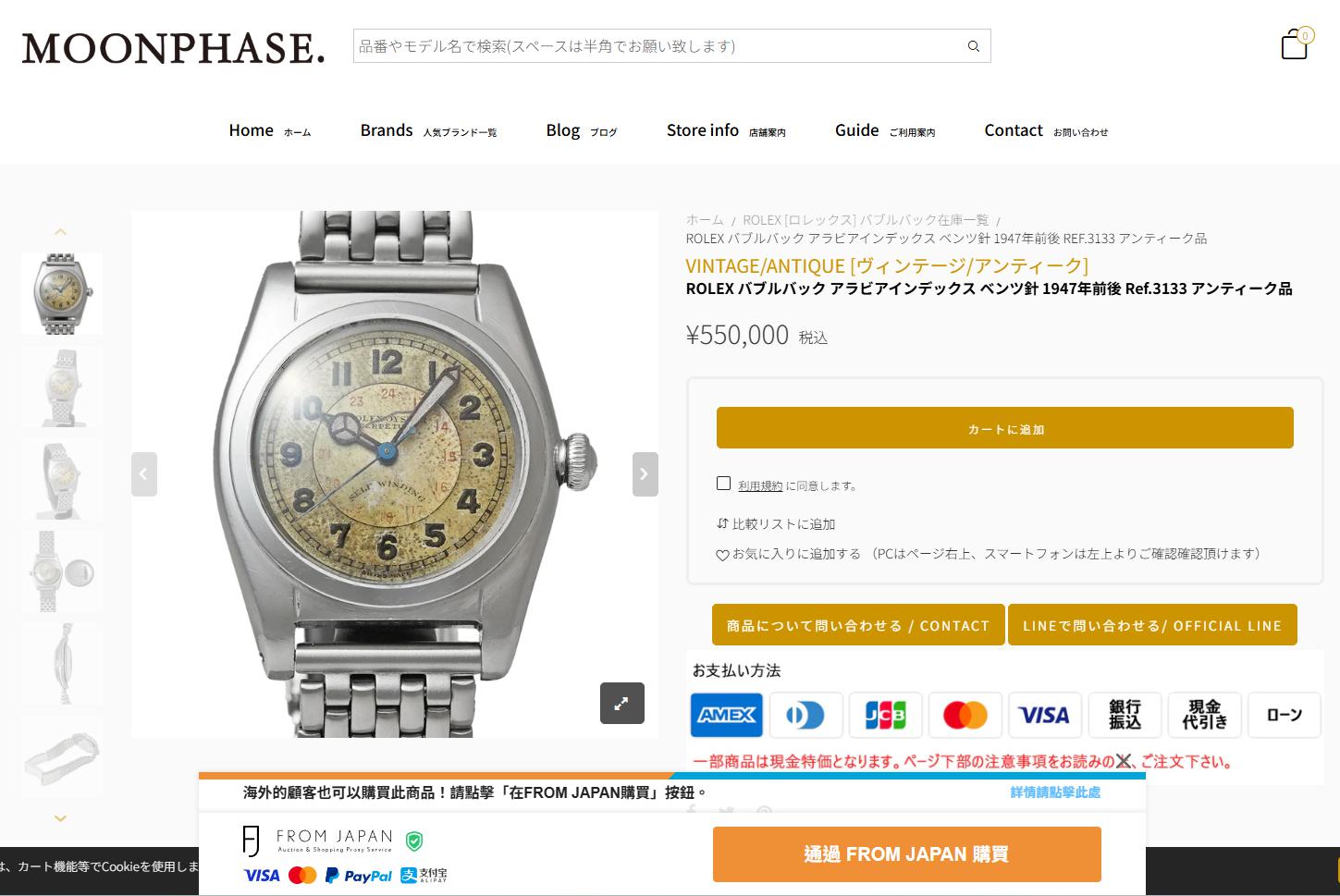Screen dimensions: 1340x896
Task: Click the 通過 FROM JAPAN 購買 button
Action: (907, 854)
